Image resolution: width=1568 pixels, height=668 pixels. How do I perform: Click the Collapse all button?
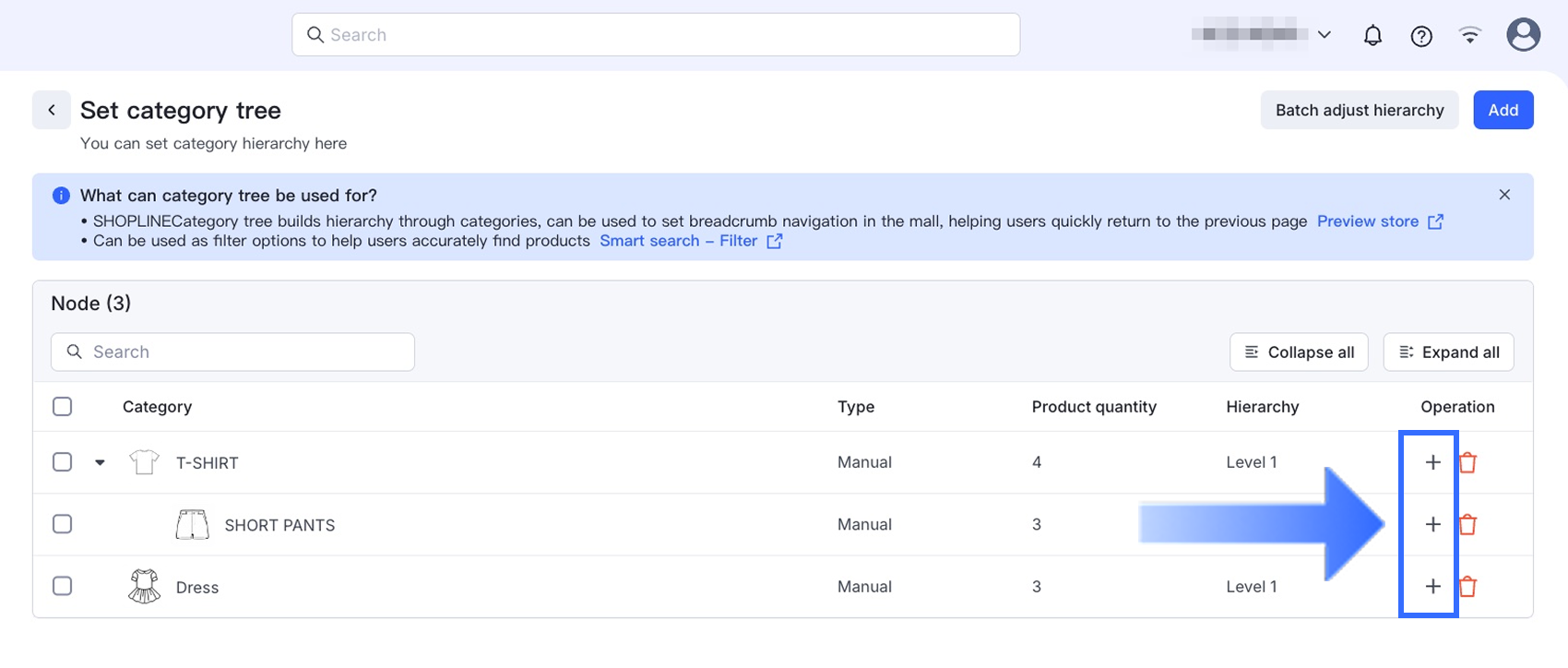coord(1299,352)
